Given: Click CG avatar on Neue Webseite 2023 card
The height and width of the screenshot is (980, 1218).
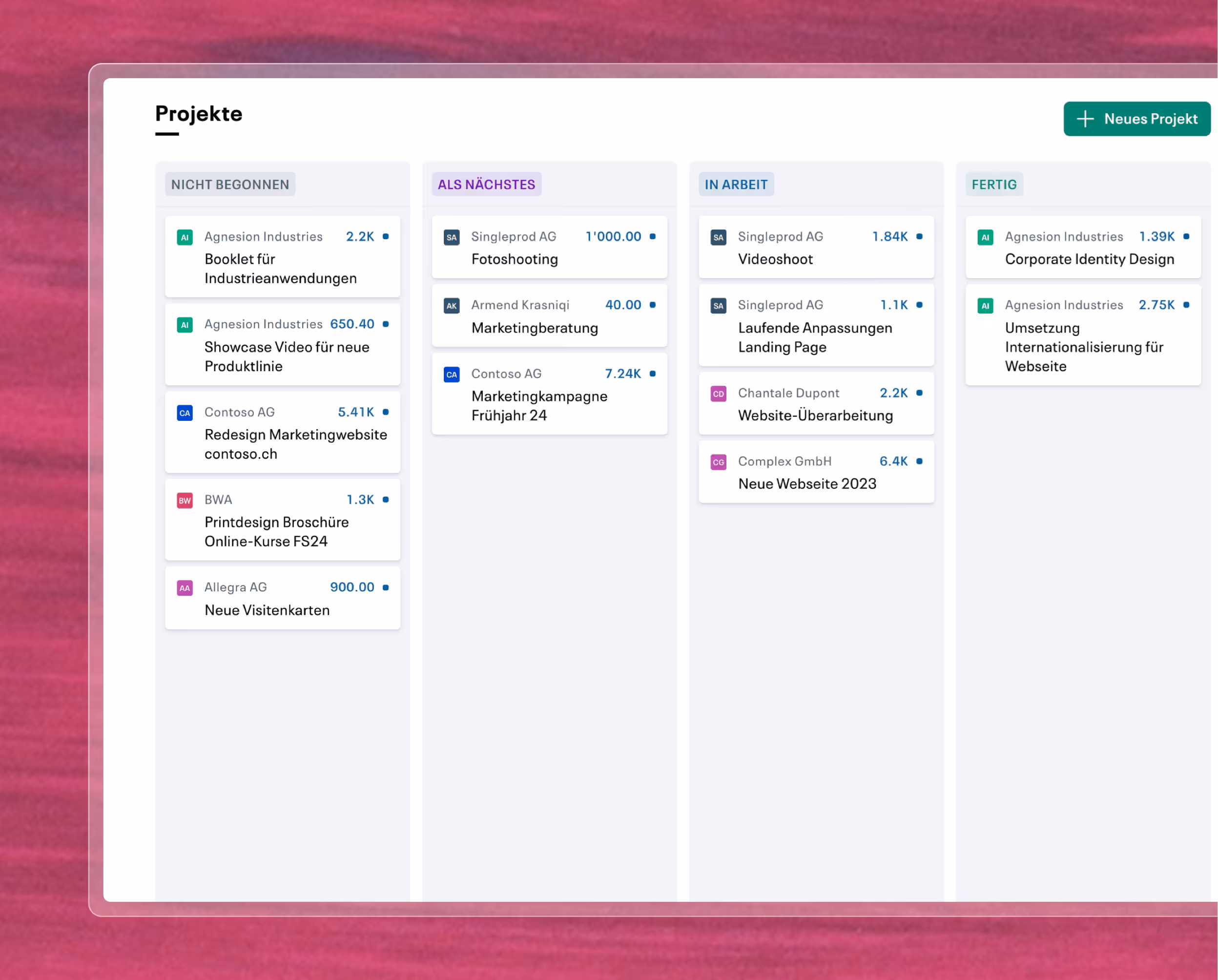Looking at the screenshot, I should [x=718, y=462].
